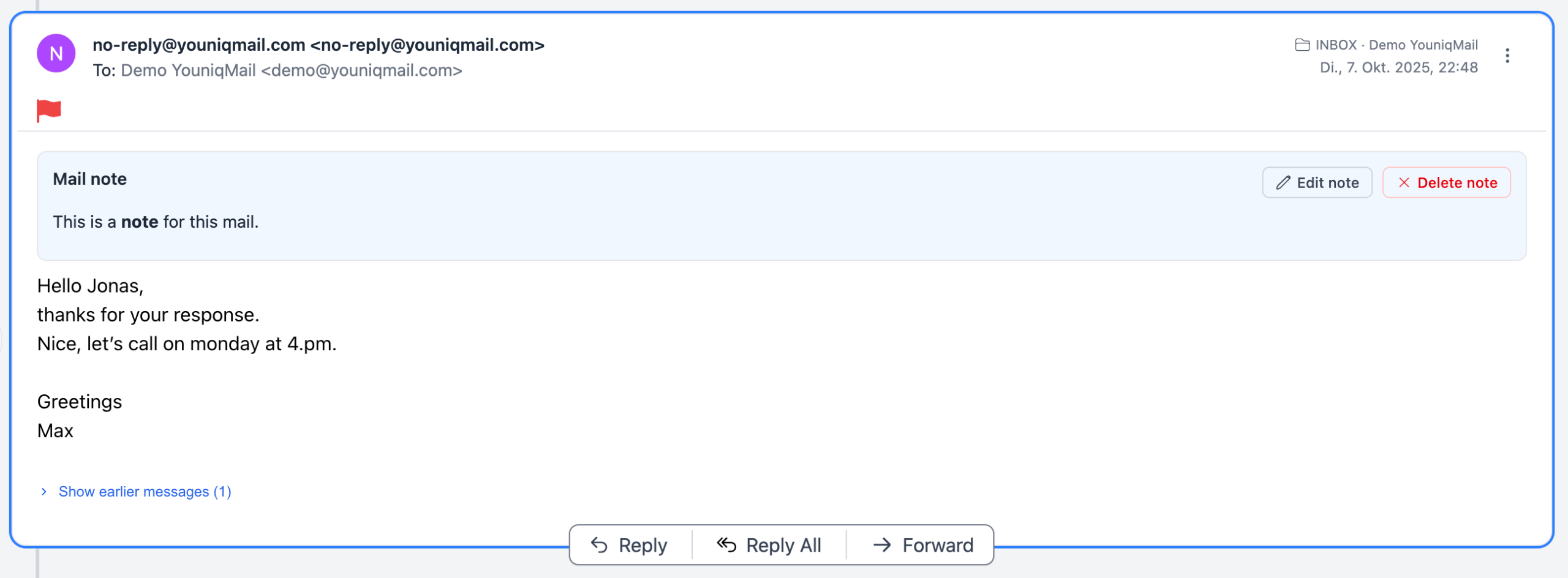Click the mail date Di., 7. Okt. 2025
This screenshot has height=578, width=1568.
click(x=1398, y=67)
